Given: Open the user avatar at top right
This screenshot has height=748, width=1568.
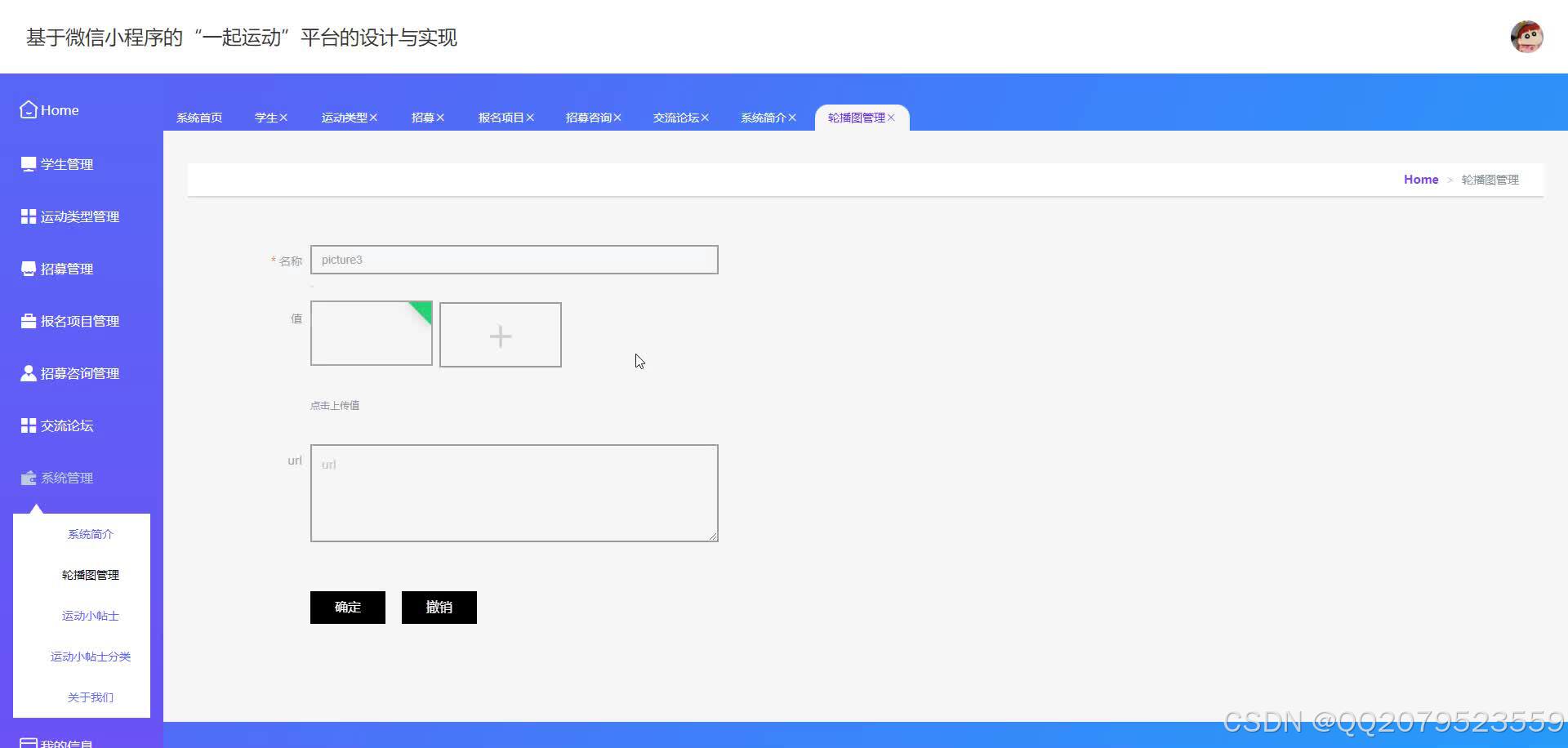Looking at the screenshot, I should click(x=1526, y=37).
